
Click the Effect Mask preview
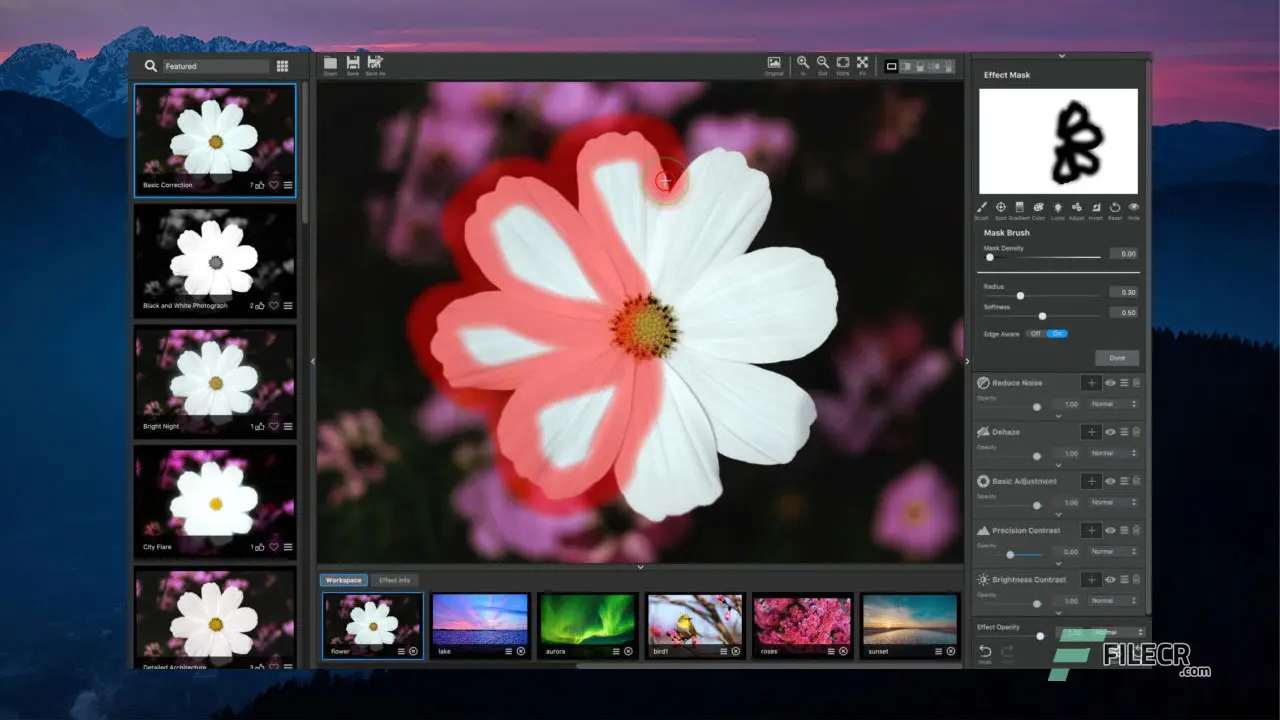pyautogui.click(x=1058, y=141)
